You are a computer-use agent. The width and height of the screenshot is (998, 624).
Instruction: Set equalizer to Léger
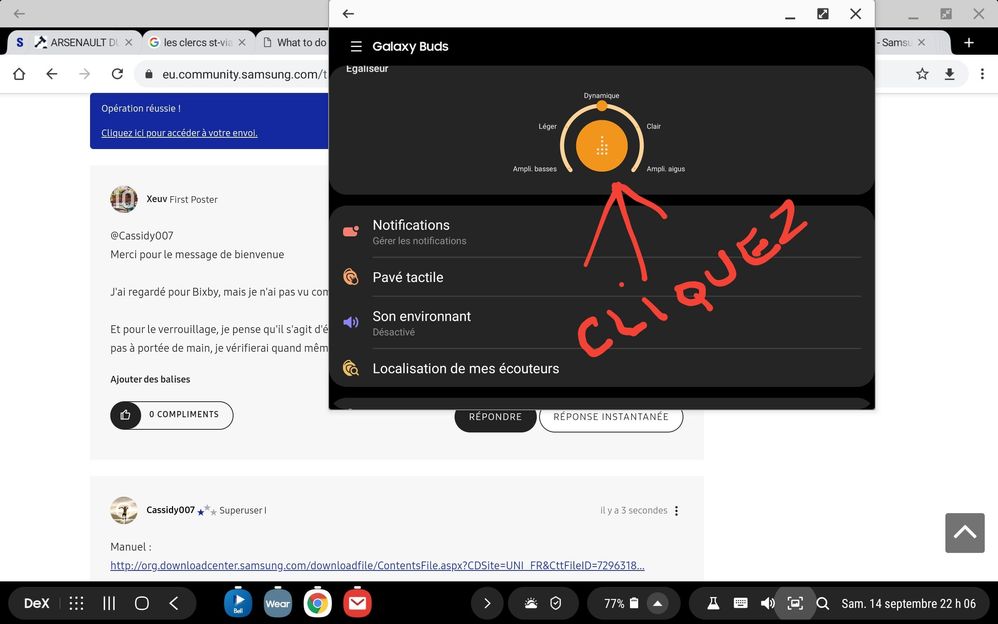[547, 126]
